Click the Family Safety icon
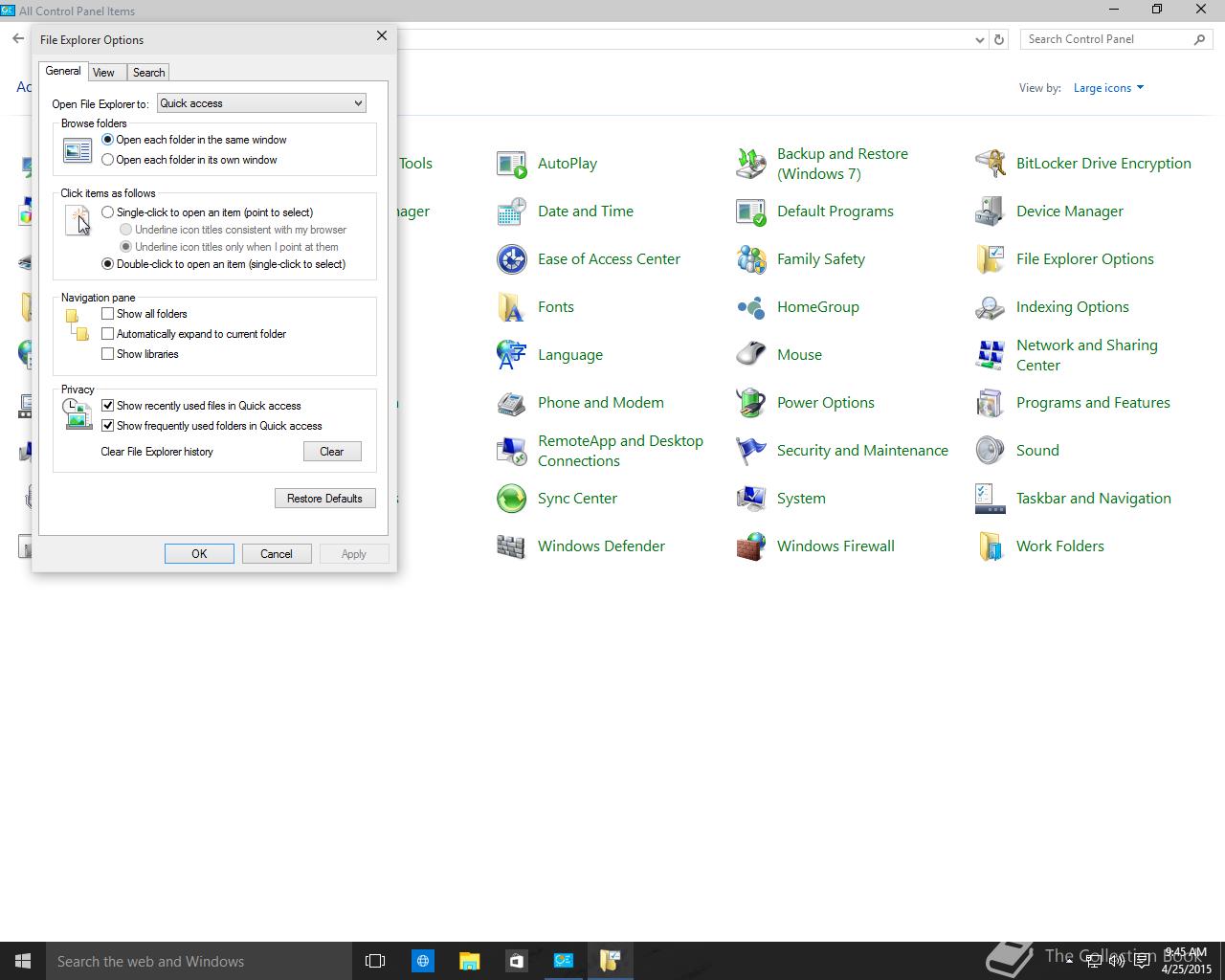Screen dimensions: 1225x980 click(750, 259)
